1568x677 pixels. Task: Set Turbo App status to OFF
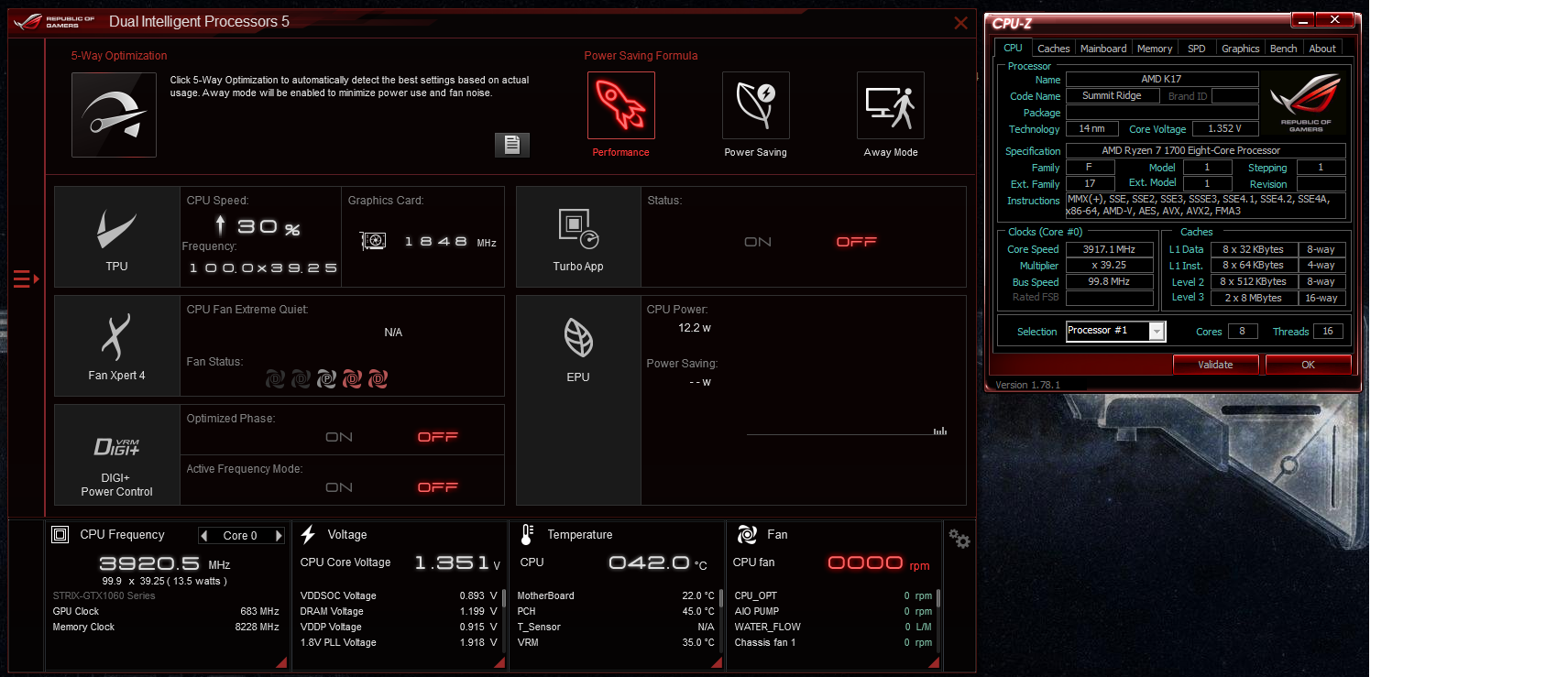[x=857, y=242]
